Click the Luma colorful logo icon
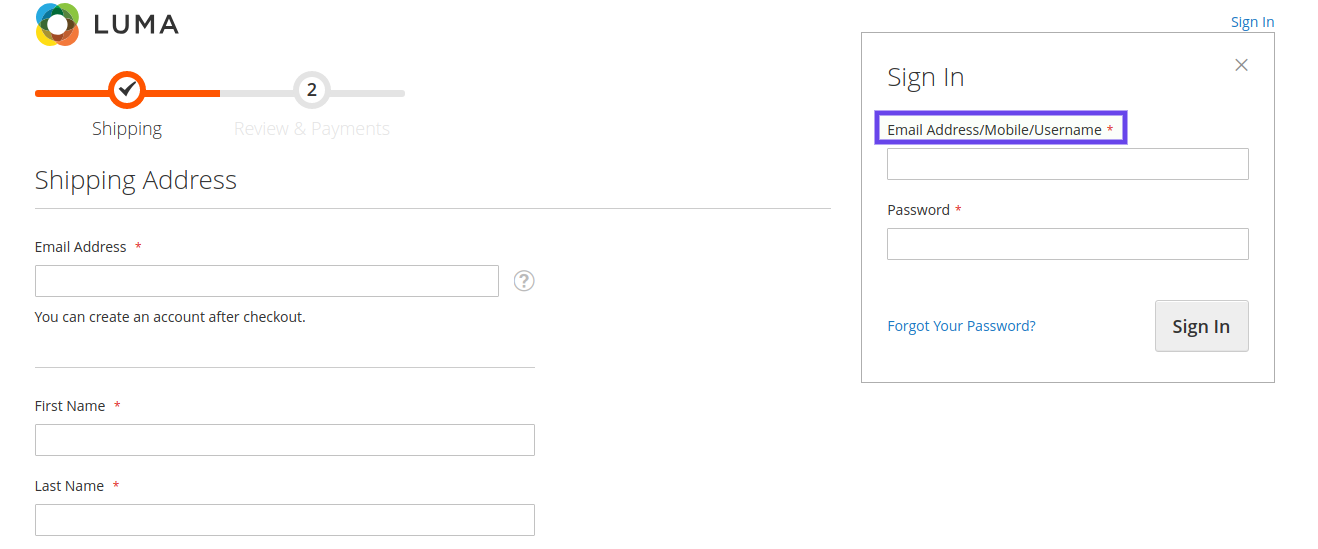 [57, 24]
